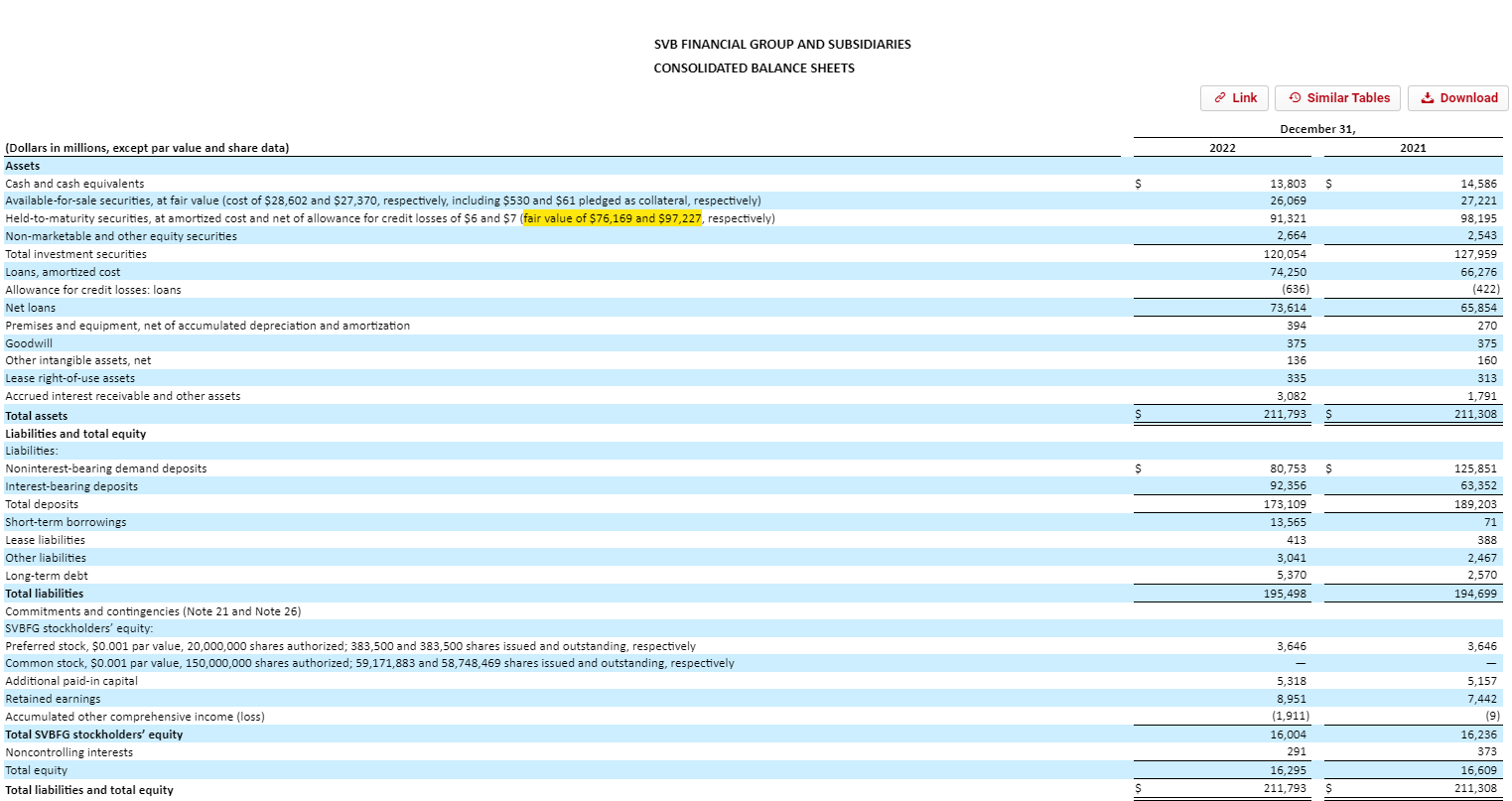
Task: Click 'Total investment securities' row label
Action: pyautogui.click(x=75, y=254)
